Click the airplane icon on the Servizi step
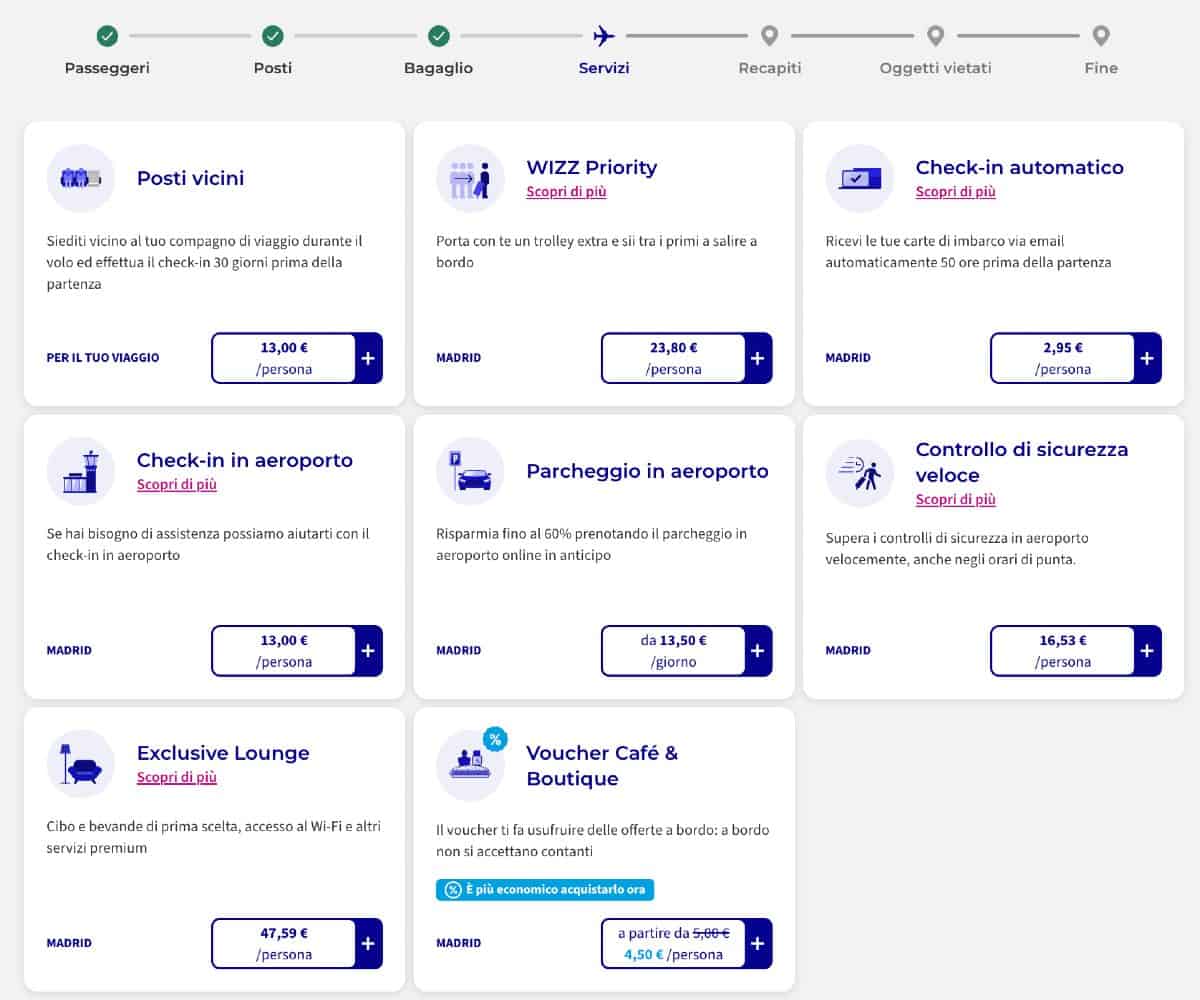Screen dimensions: 1200x1000 point(603,36)
